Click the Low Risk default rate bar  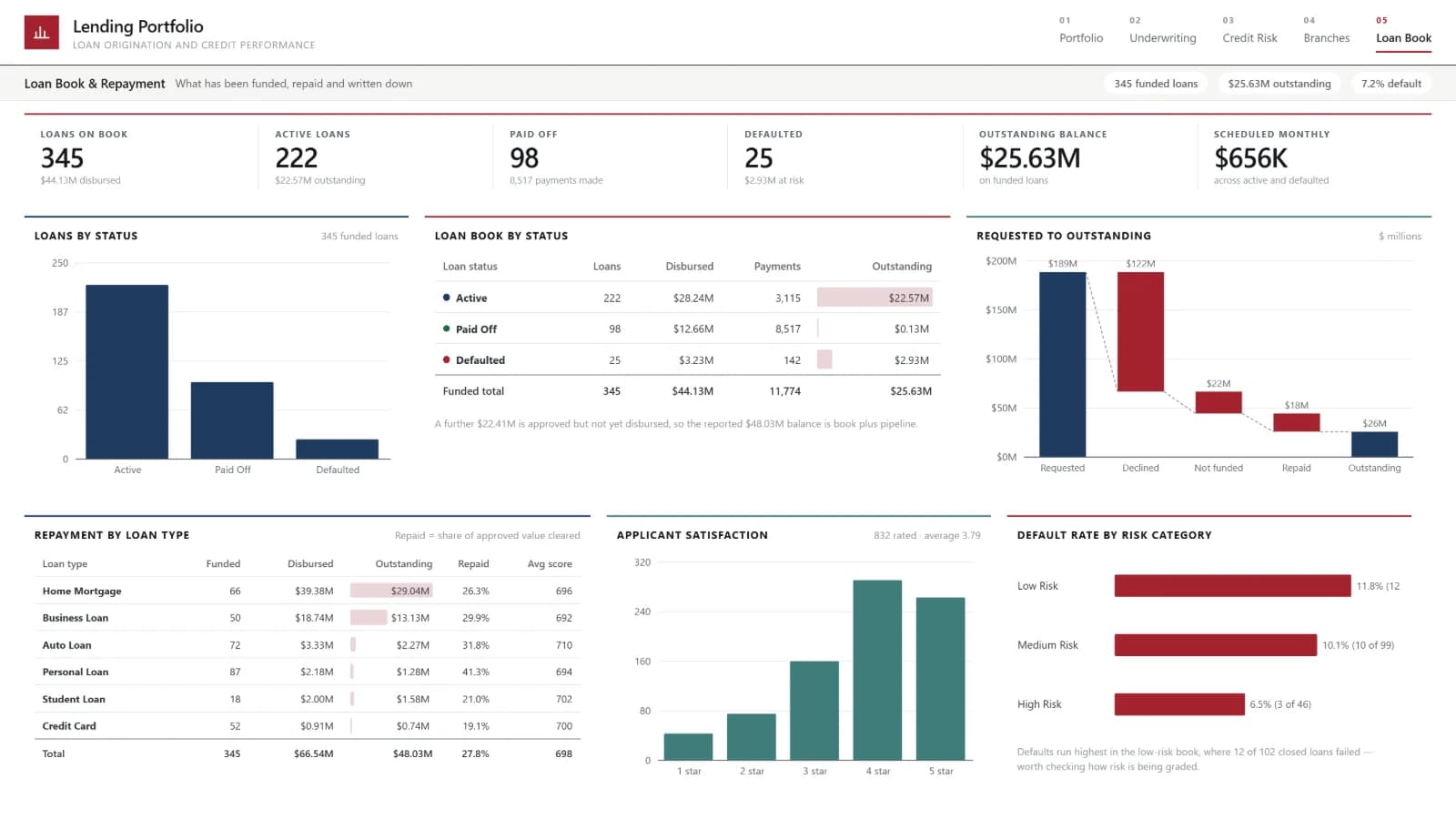coord(1232,586)
